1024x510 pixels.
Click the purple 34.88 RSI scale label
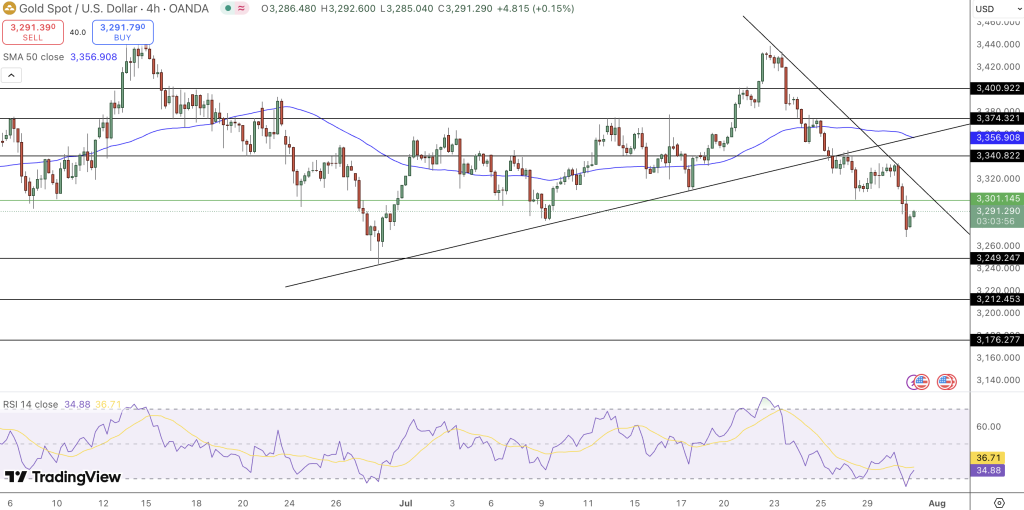click(987, 470)
